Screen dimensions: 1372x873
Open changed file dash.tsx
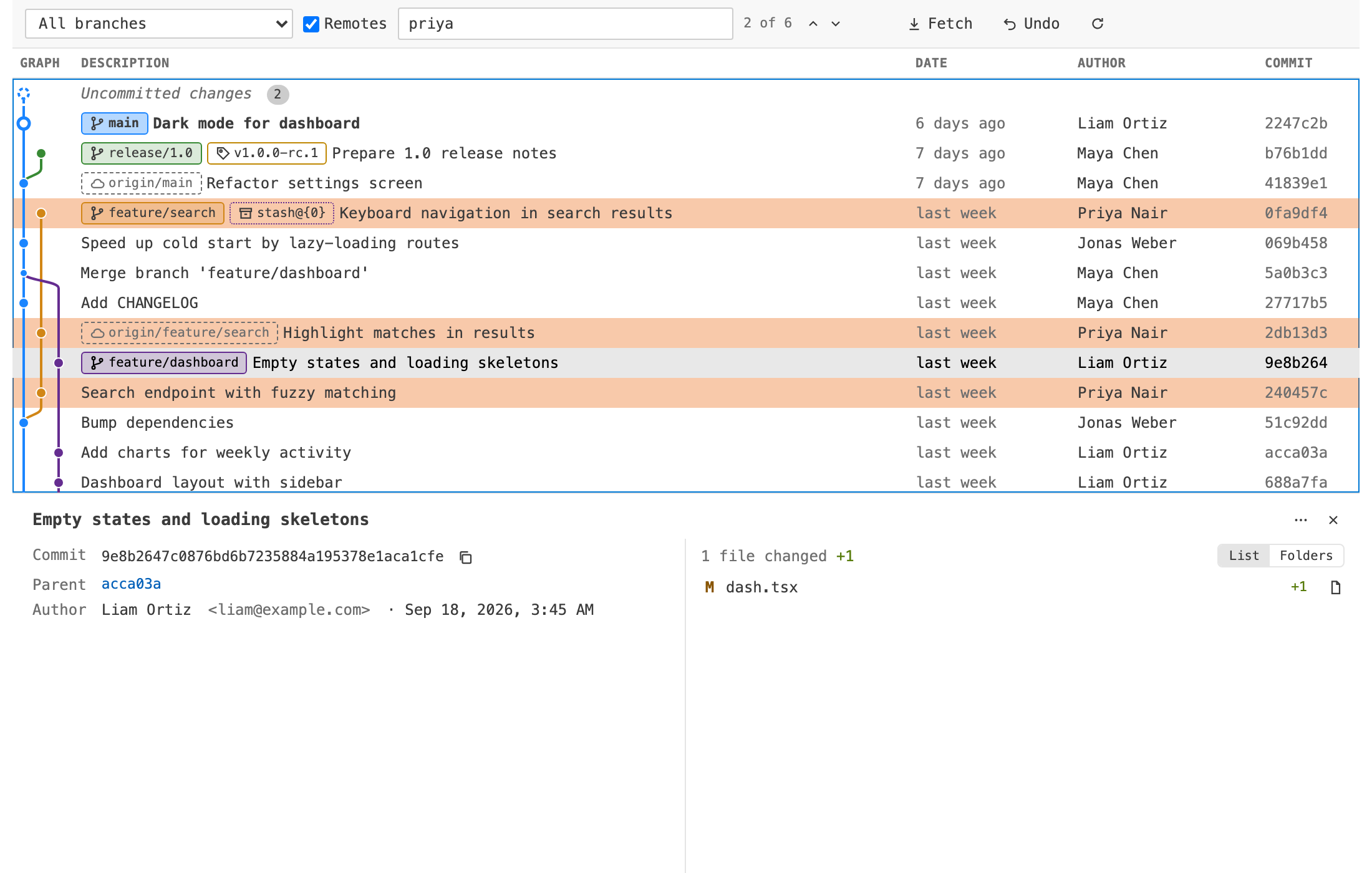click(x=761, y=587)
